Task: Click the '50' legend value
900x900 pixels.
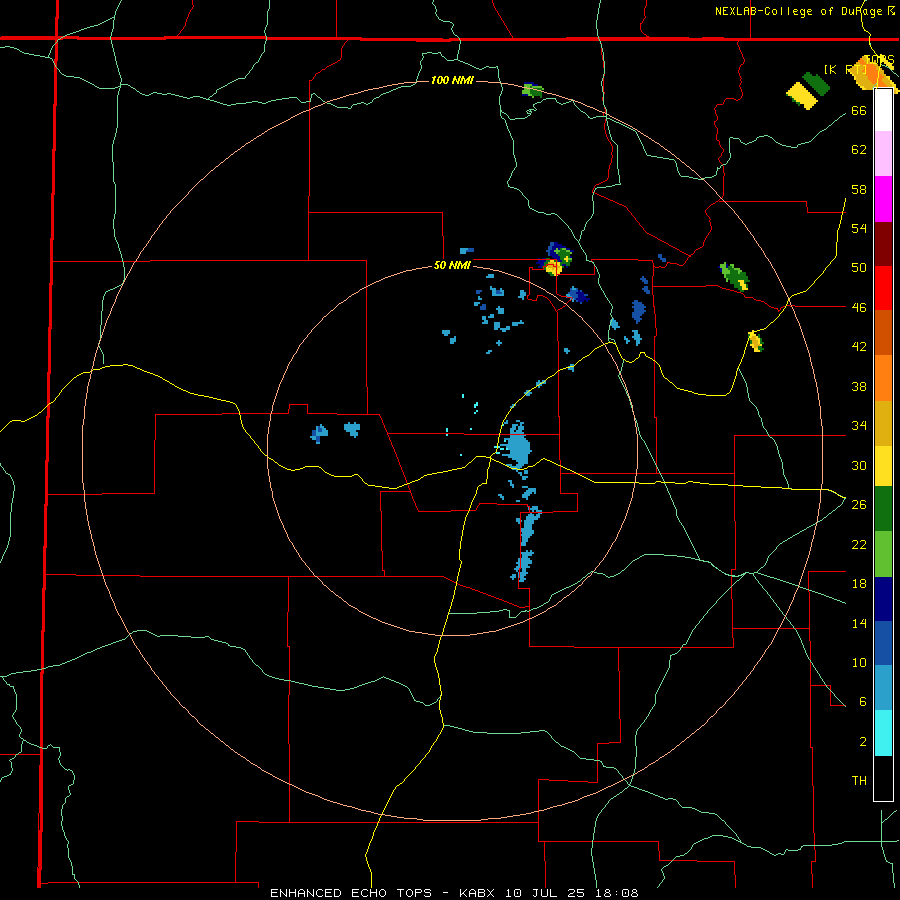Action: click(859, 268)
